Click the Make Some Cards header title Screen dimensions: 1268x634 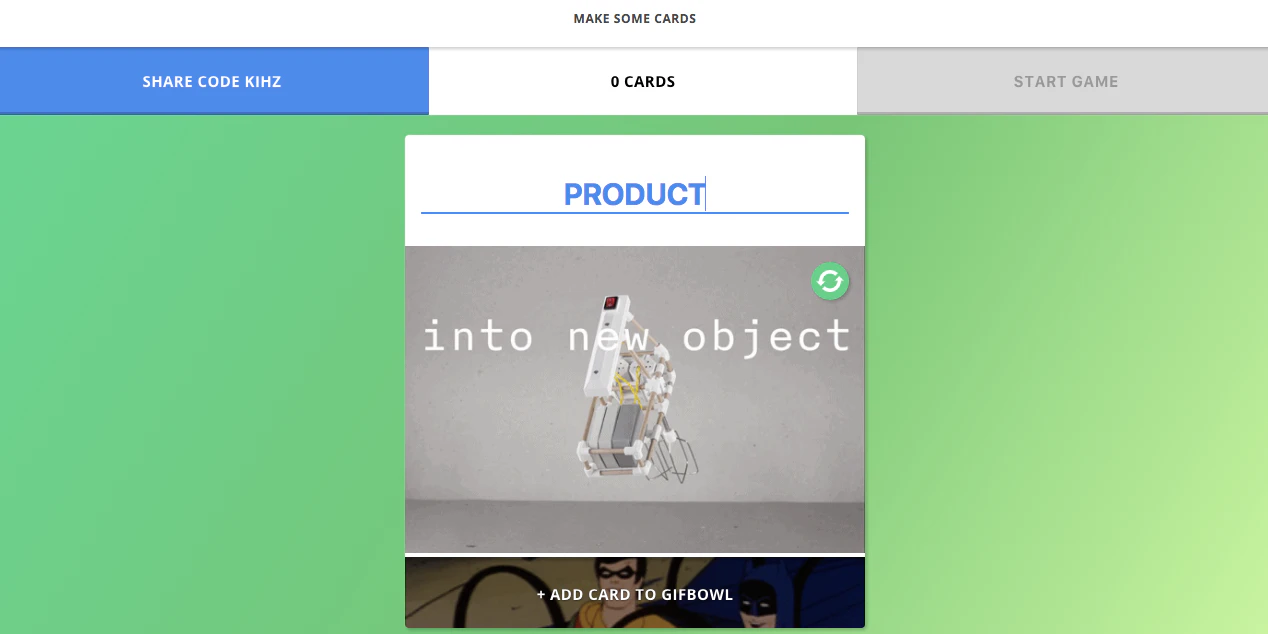tap(634, 18)
